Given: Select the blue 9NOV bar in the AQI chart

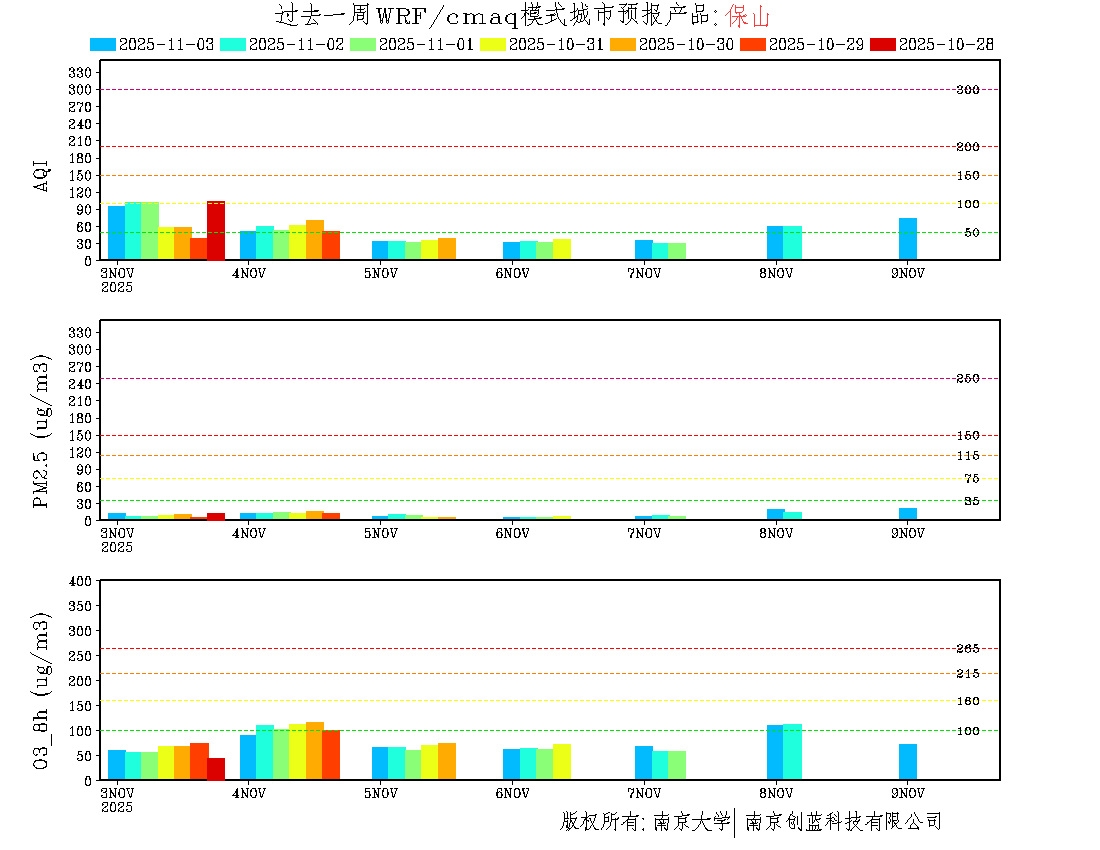Looking at the screenshot, I should (908, 239).
